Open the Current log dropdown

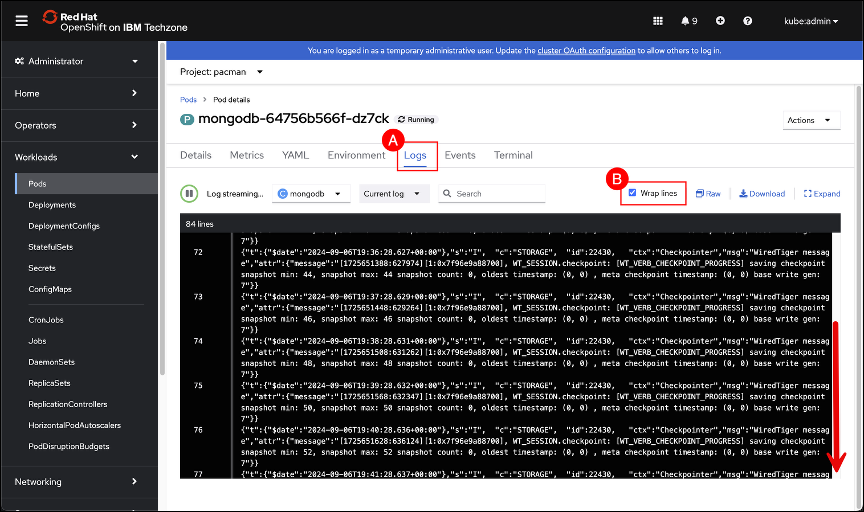click(394, 193)
